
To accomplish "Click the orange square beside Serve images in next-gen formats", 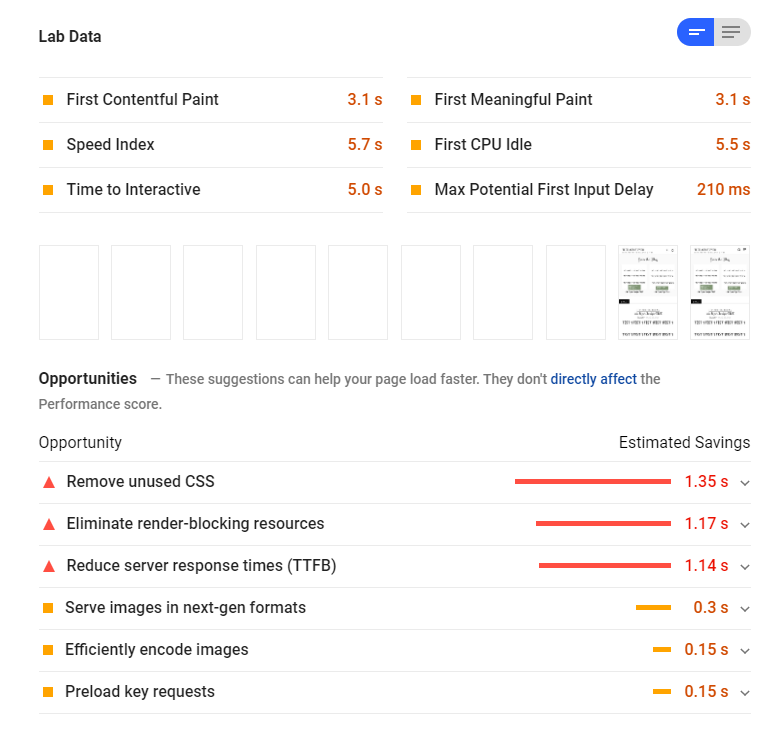I will pos(48,608).
